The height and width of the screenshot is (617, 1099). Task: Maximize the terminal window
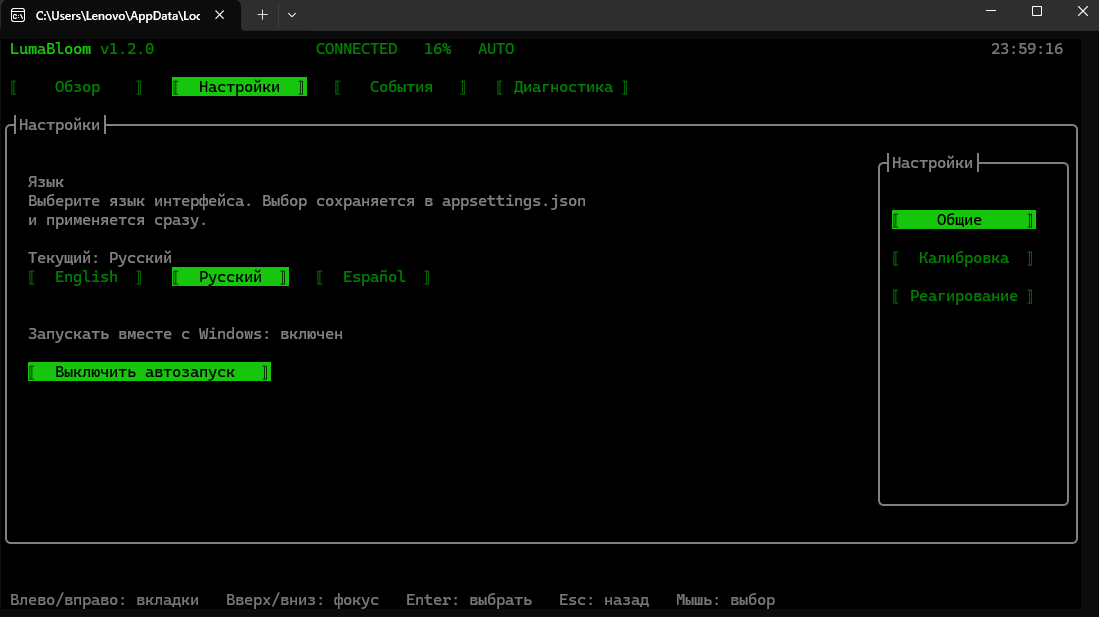tap(1037, 11)
